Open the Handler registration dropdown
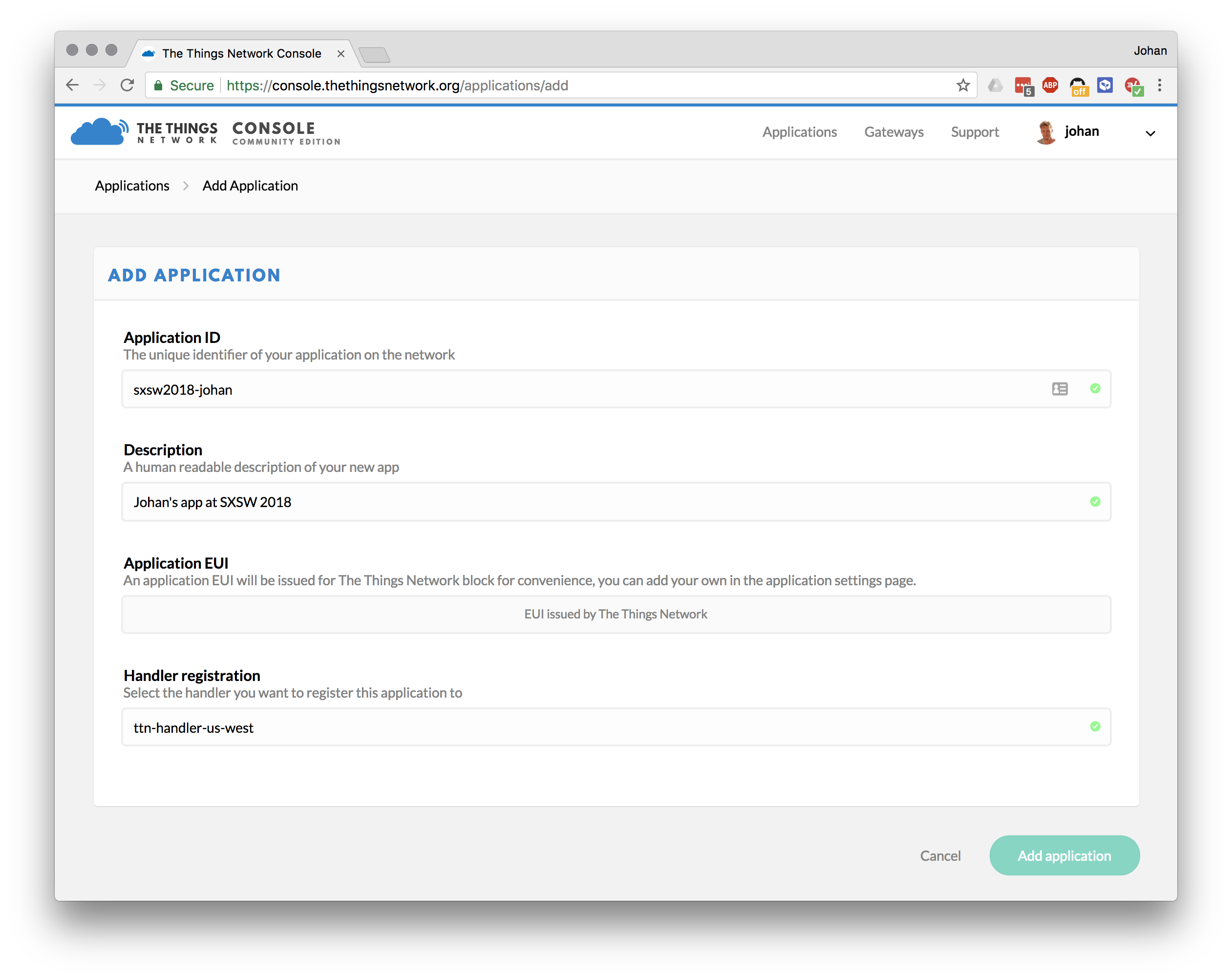1232x979 pixels. [616, 727]
